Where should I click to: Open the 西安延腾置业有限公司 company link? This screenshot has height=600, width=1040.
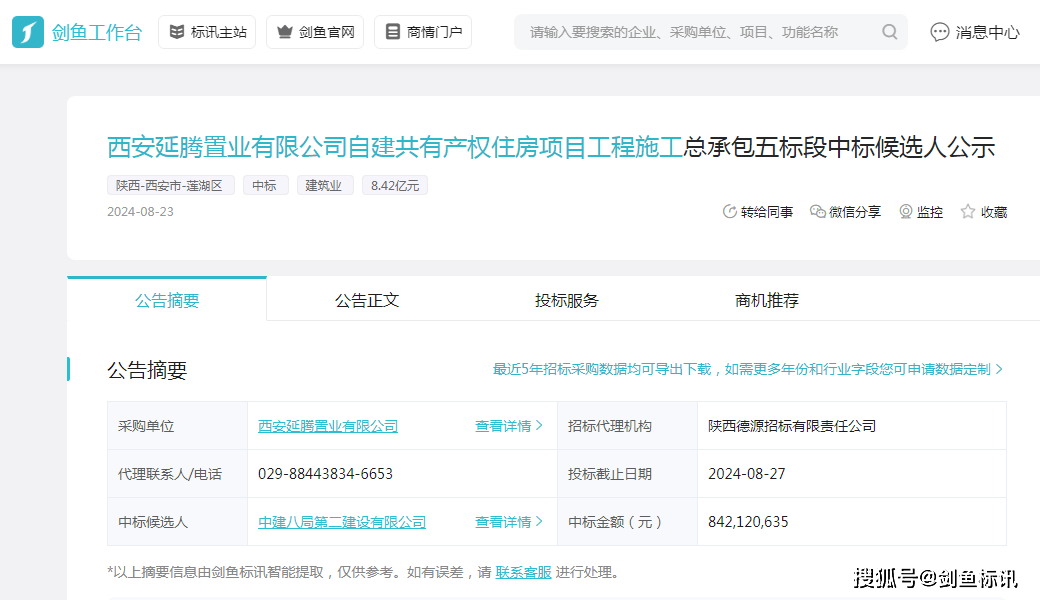[x=328, y=426]
